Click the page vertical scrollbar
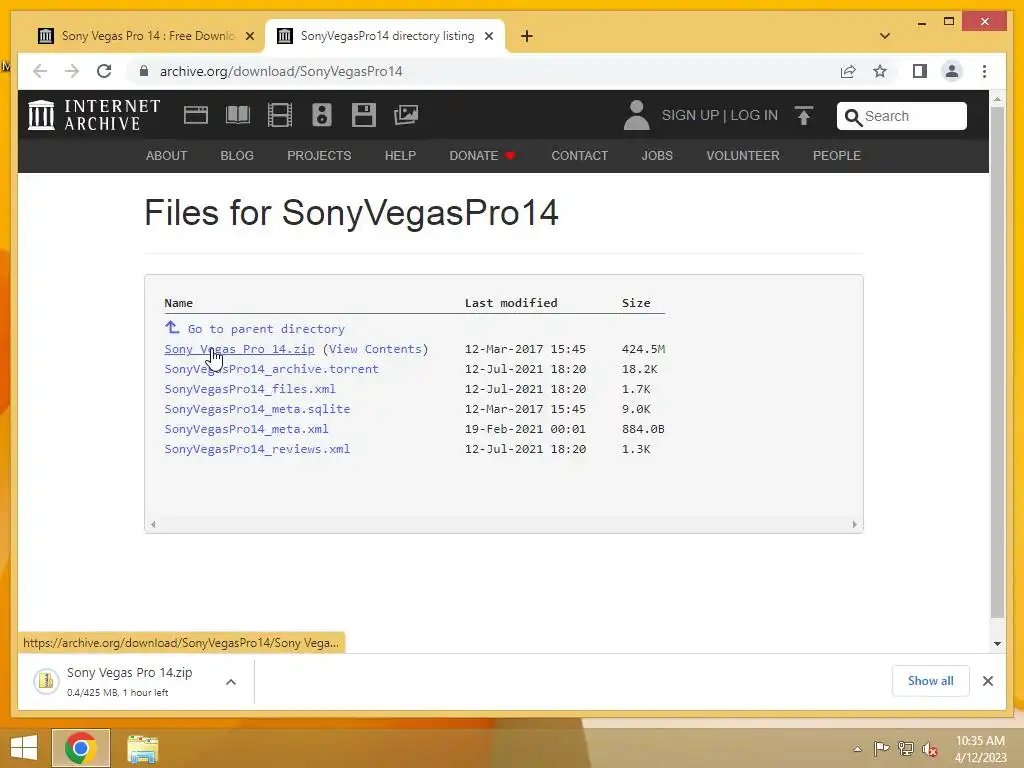The height and width of the screenshot is (768, 1024). click(997, 362)
